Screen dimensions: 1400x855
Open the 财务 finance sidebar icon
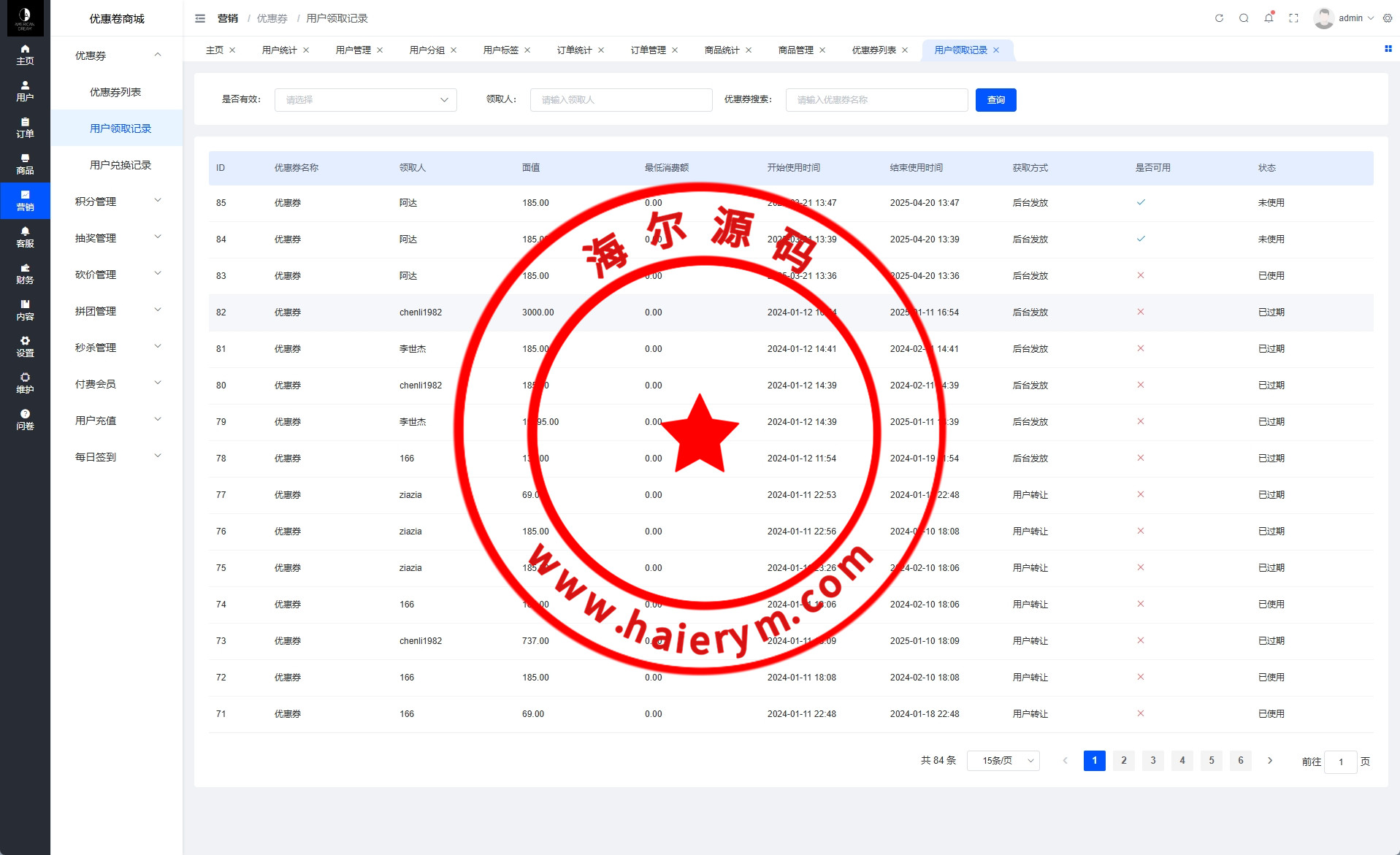pos(25,274)
